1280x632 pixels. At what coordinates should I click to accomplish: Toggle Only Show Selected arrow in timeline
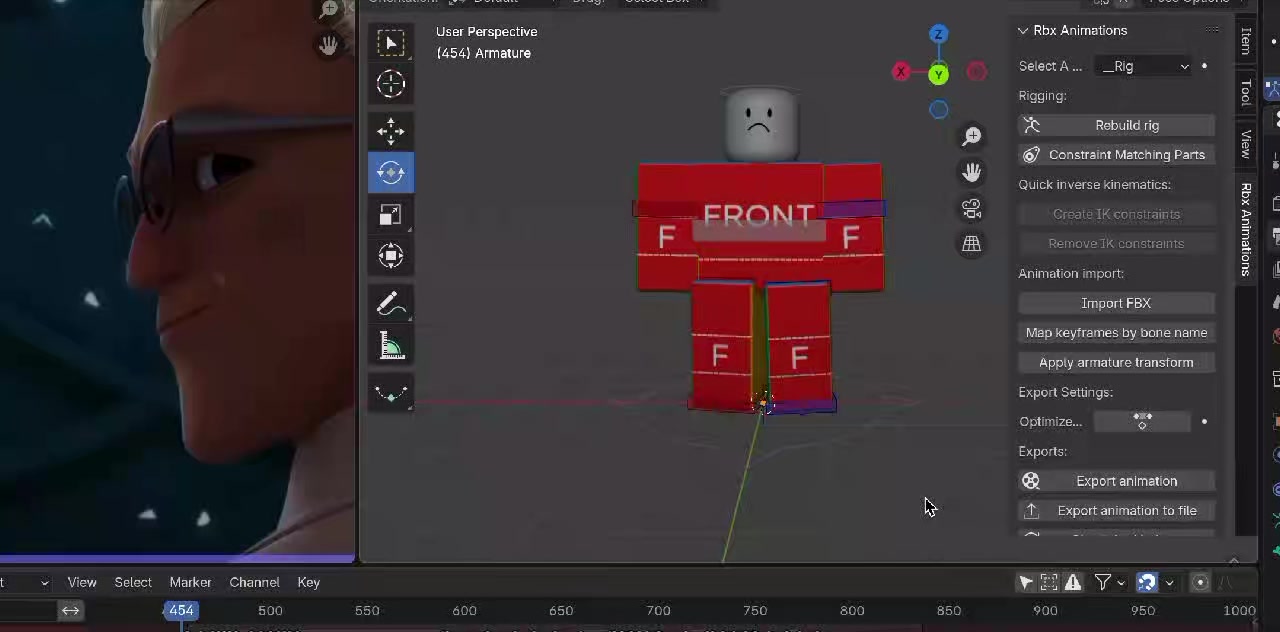click(x=1026, y=582)
